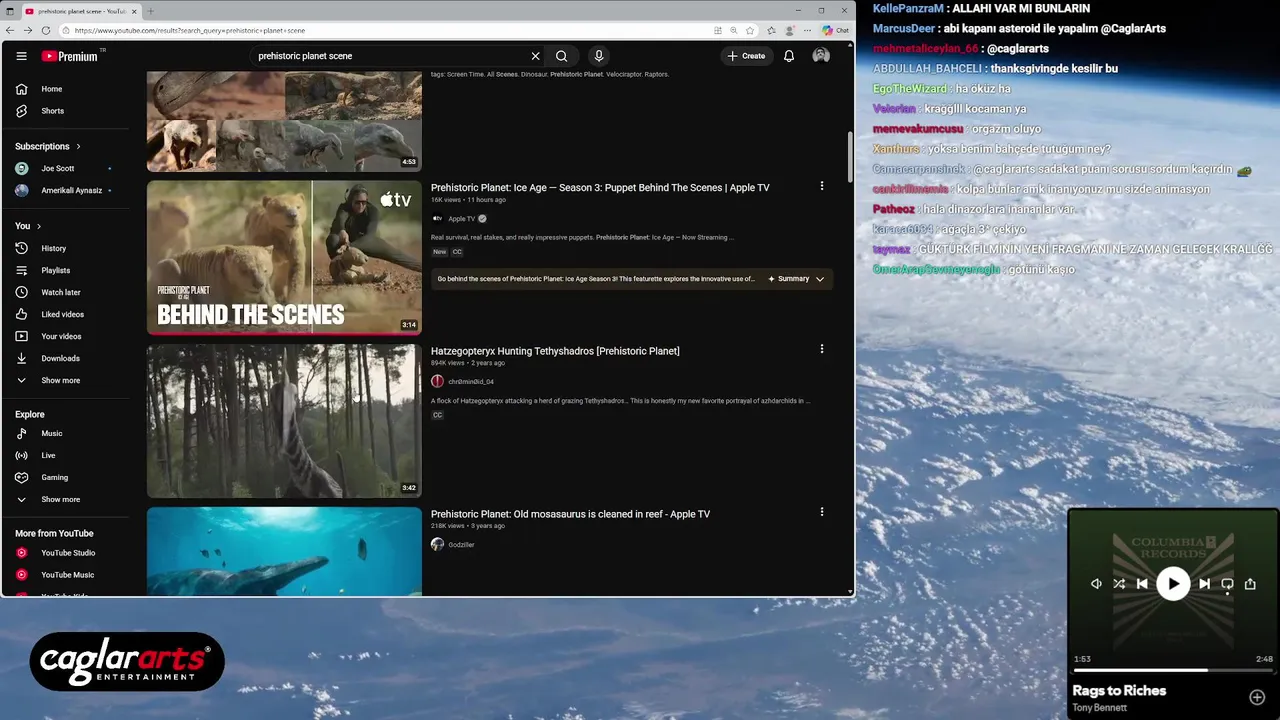Screen dimensions: 1280x720
Task: Open Copilot Chat in browser toolbar
Action: (835, 30)
